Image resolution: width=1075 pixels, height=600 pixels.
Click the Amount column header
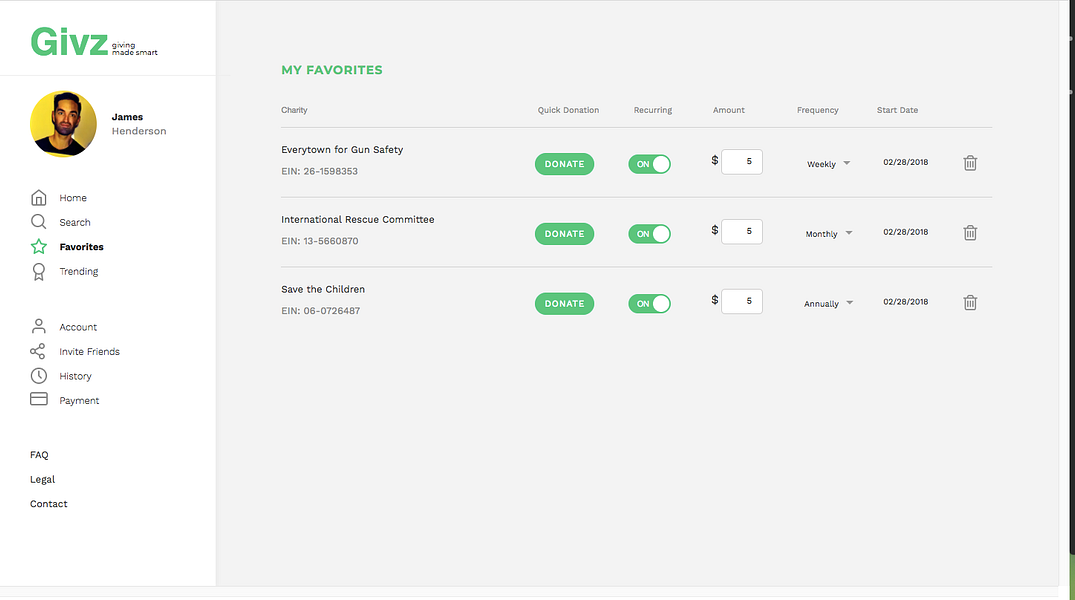tap(729, 110)
